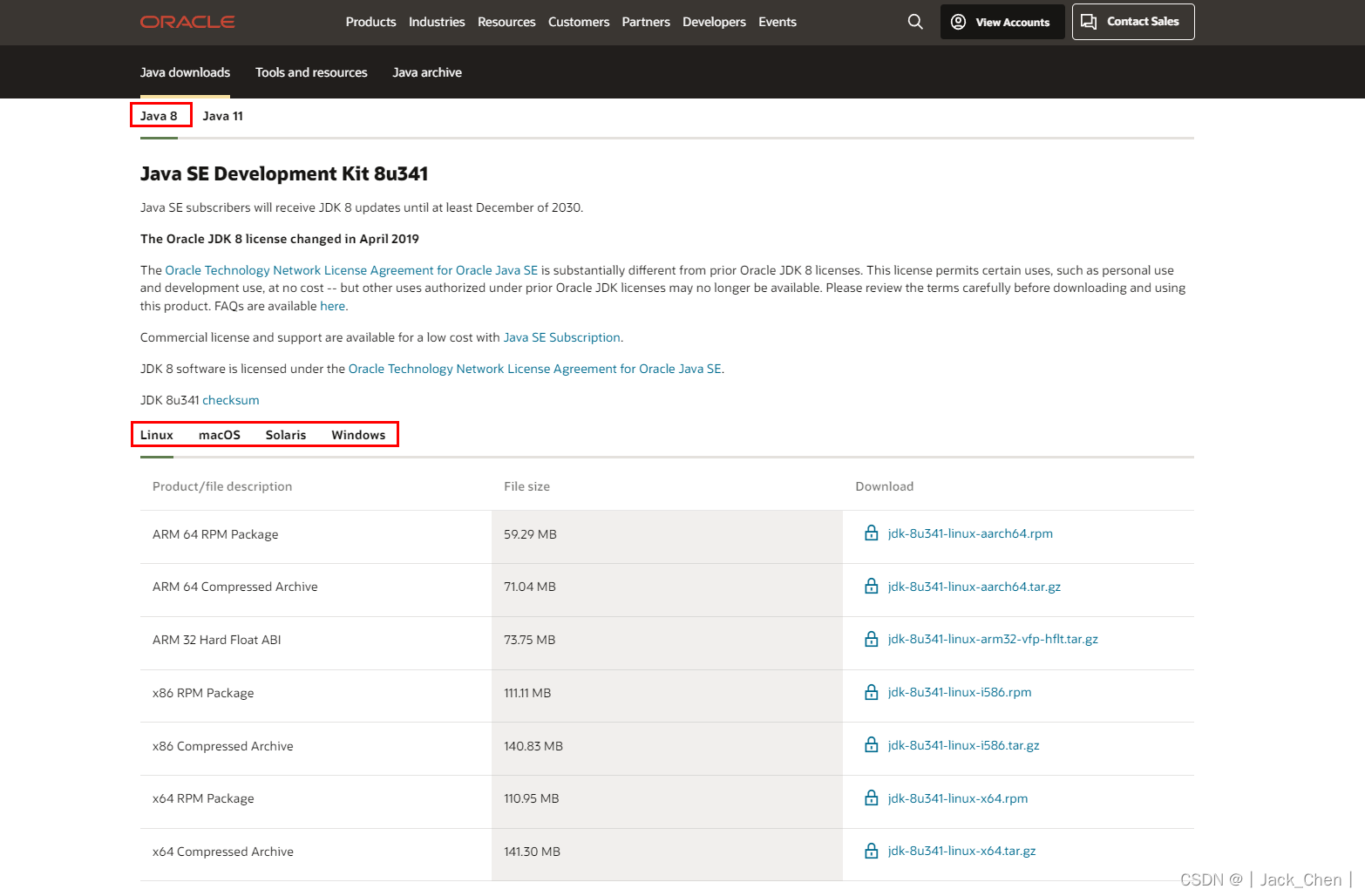The height and width of the screenshot is (896, 1365).
Task: Switch to the Windows platform tab
Action: click(358, 435)
